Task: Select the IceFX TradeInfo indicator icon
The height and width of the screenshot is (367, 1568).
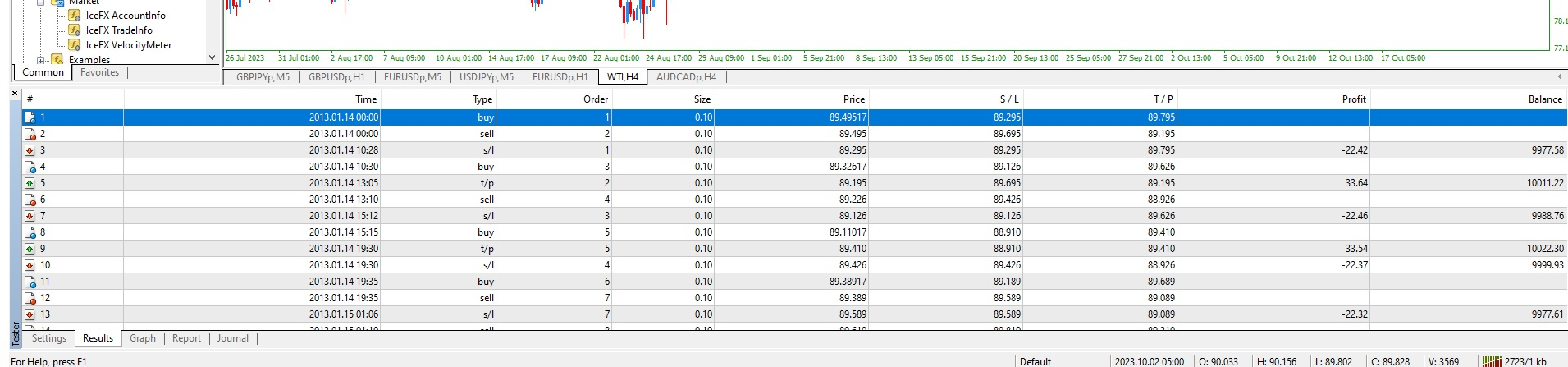Action: [74, 30]
